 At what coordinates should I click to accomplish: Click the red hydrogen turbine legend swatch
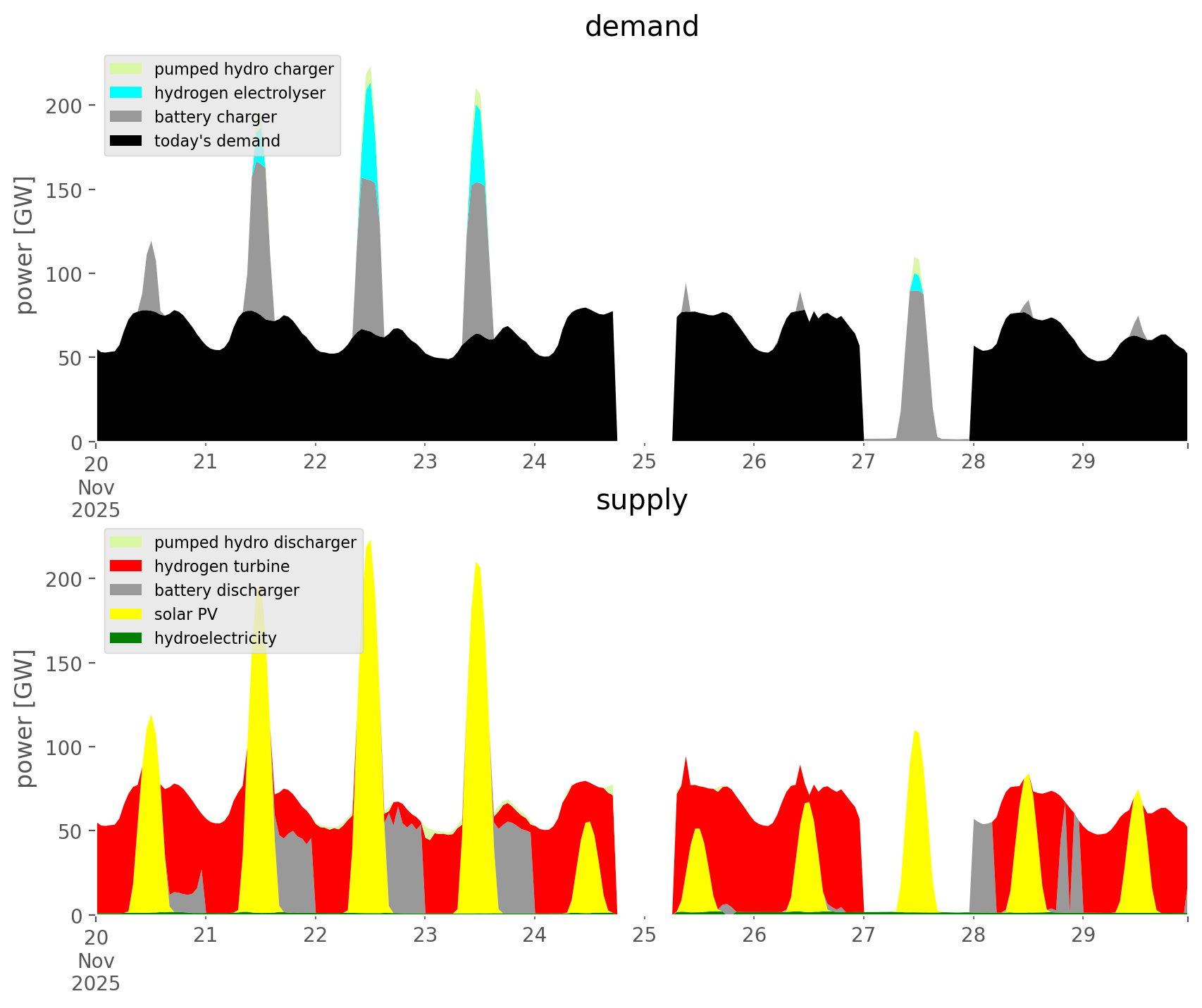click(126, 566)
